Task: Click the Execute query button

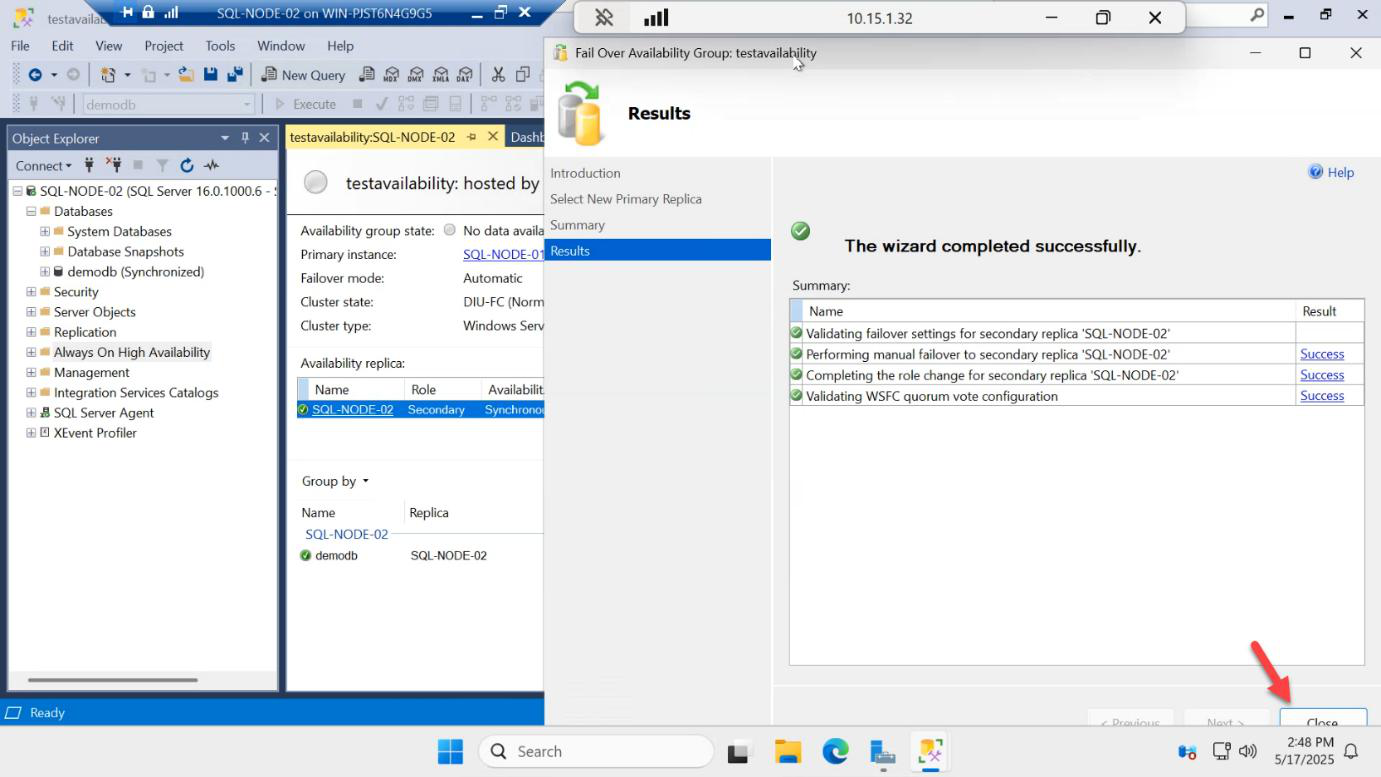Action: point(306,104)
